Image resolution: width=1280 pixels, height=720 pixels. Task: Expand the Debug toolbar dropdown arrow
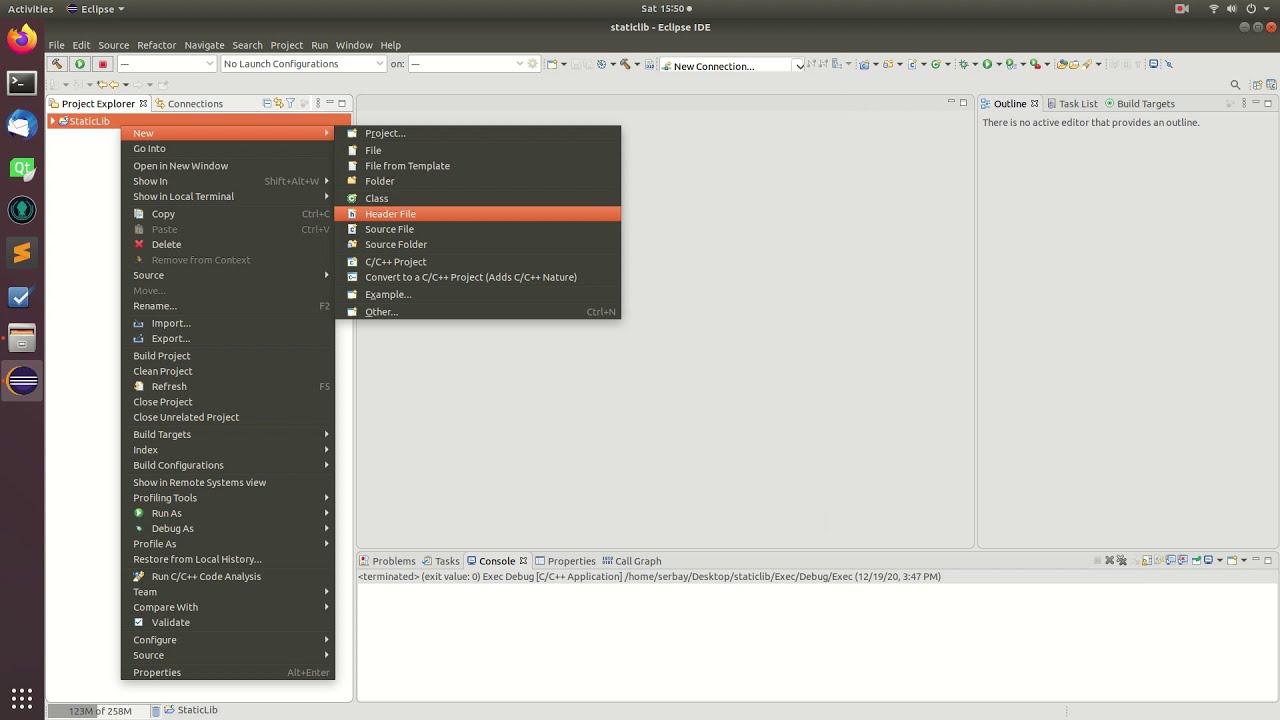pyautogui.click(x=975, y=64)
